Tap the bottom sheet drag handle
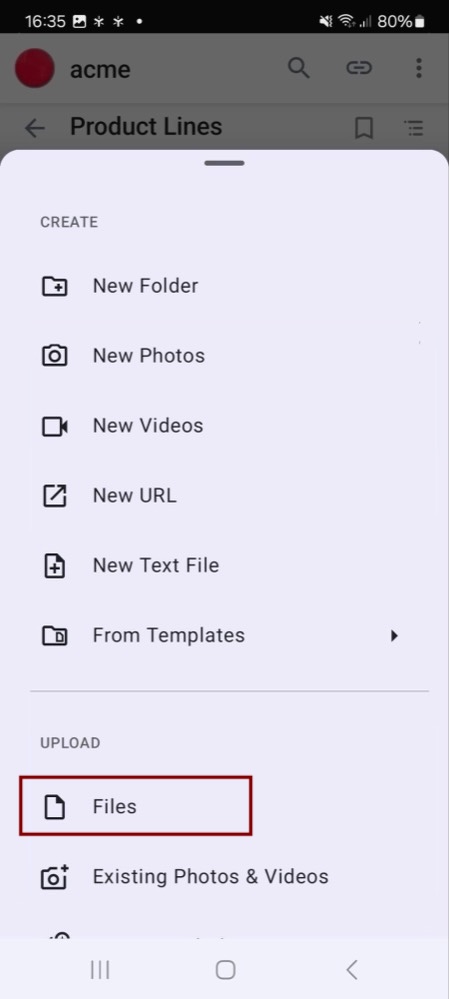Viewport: 449px width, 999px height. point(224,163)
